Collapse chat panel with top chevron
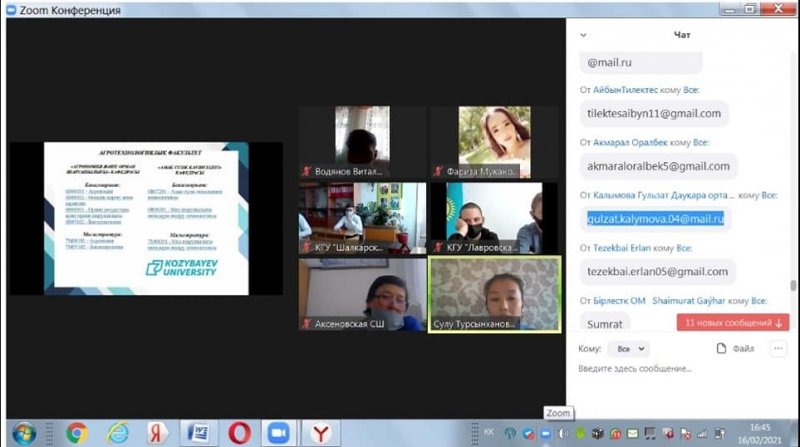Image resolution: width=800 pixels, height=447 pixels. 583,35
